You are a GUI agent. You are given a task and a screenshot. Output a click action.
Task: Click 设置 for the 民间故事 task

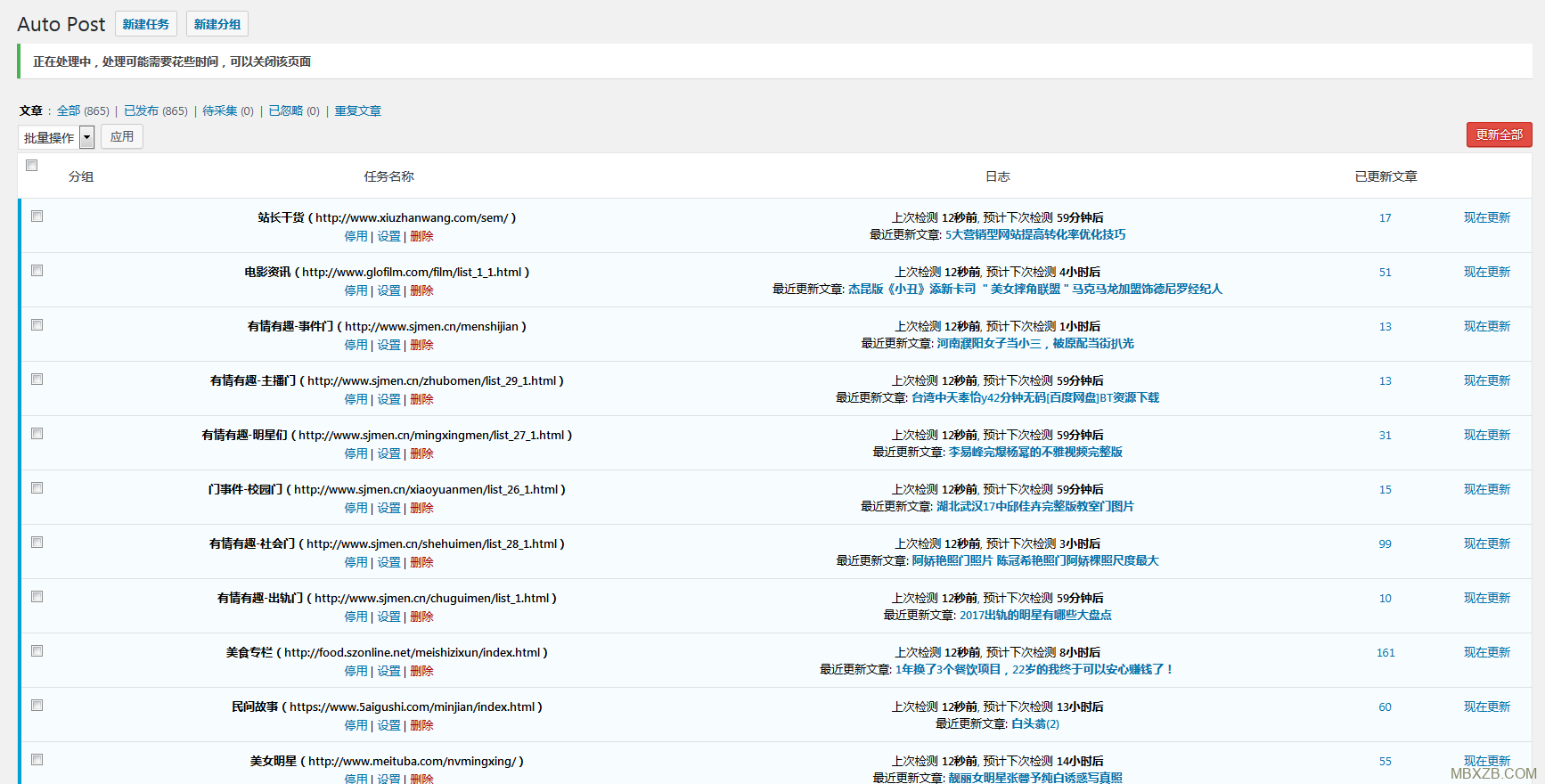point(388,726)
